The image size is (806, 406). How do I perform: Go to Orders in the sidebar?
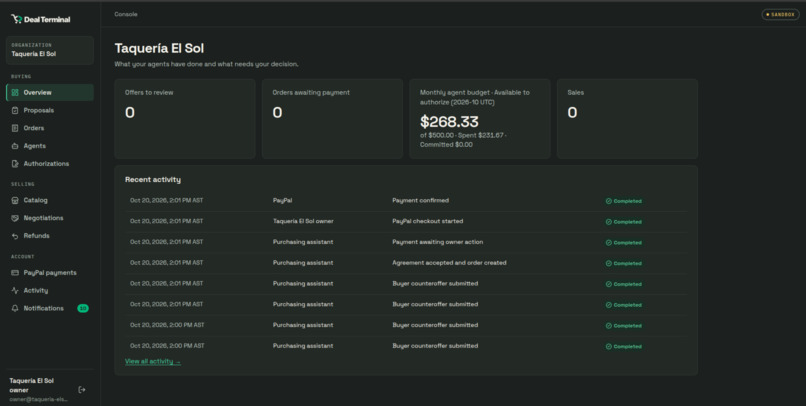pyautogui.click(x=50, y=128)
